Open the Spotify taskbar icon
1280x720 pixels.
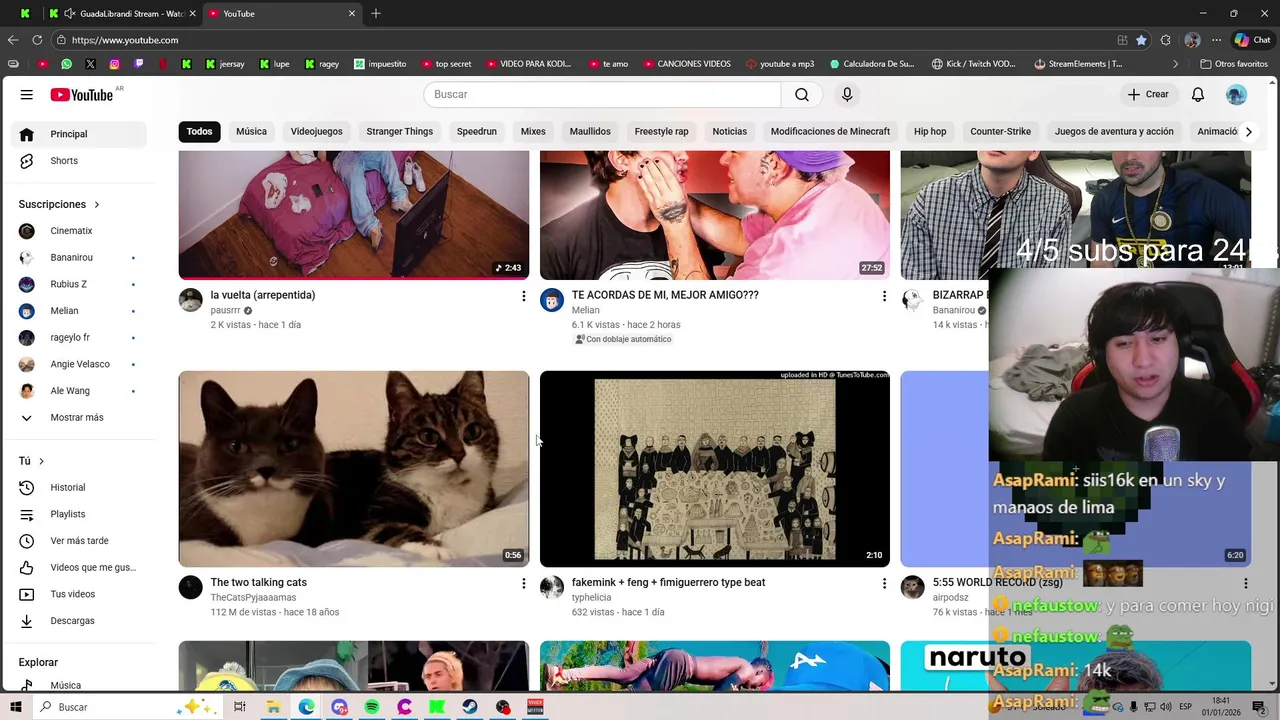coord(372,707)
